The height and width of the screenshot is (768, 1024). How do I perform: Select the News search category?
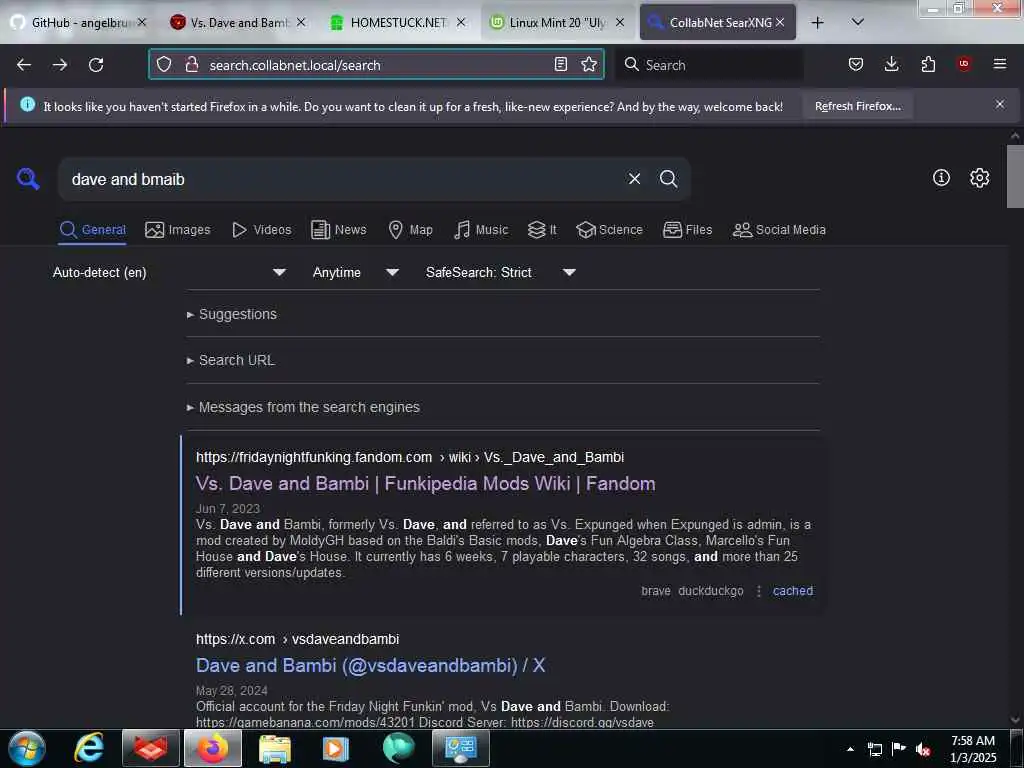pos(339,230)
